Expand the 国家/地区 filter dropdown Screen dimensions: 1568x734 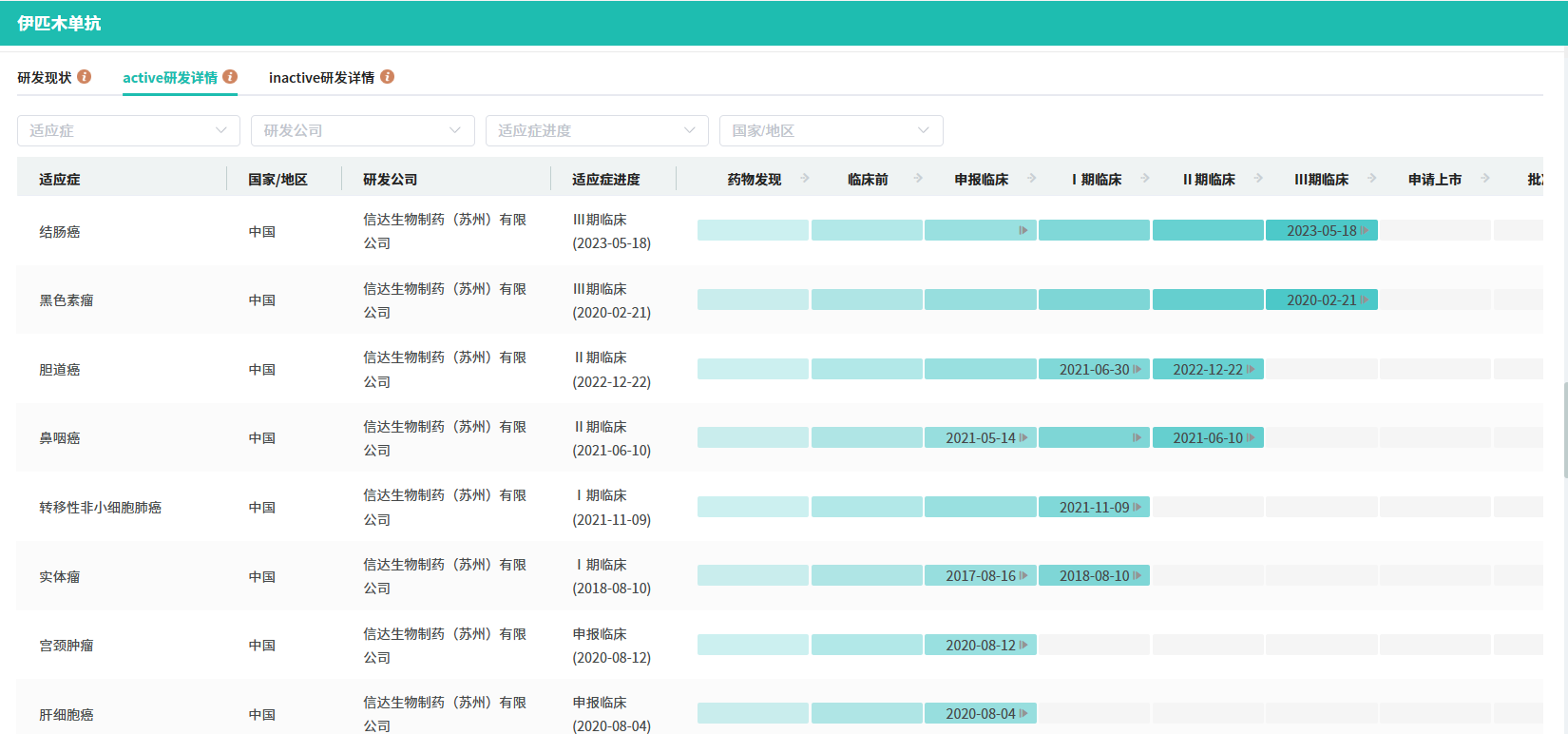[831, 131]
